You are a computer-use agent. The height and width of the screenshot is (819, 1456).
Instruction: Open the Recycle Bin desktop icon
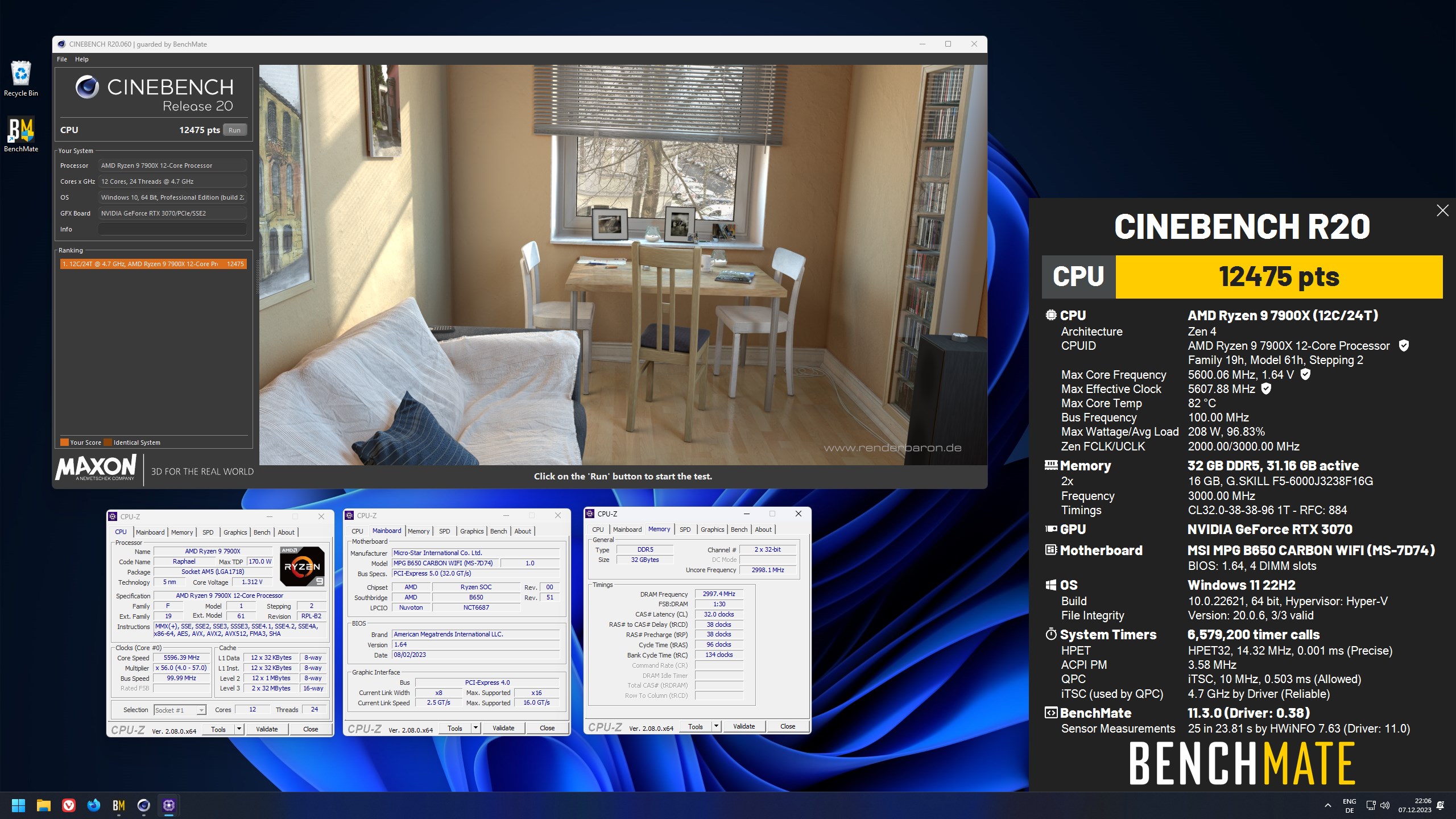pyautogui.click(x=21, y=78)
